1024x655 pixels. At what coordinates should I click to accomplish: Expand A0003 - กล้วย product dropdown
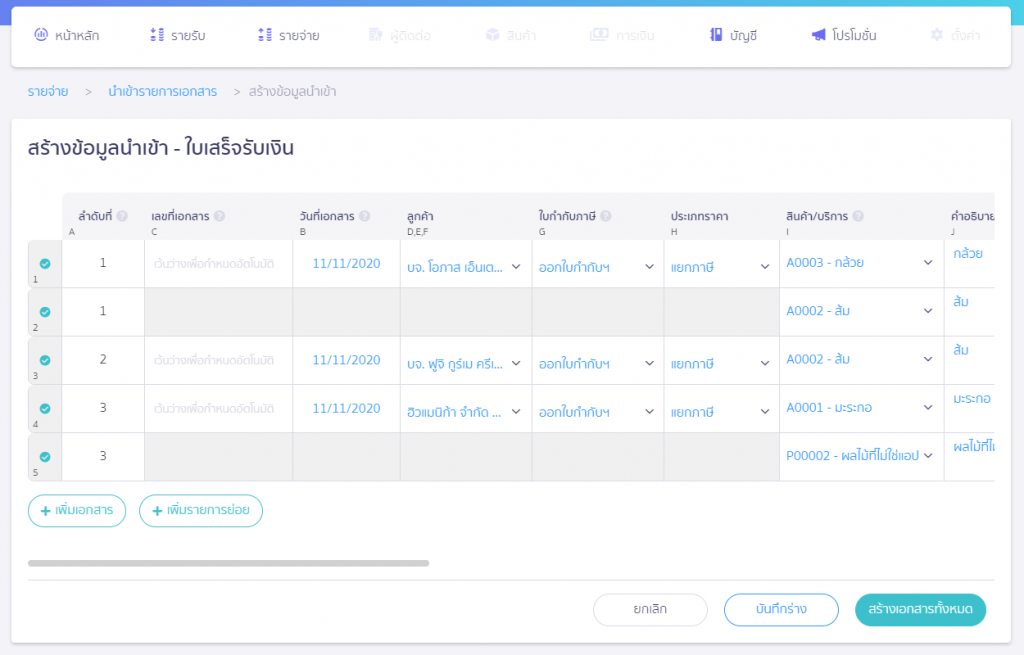coord(860,263)
